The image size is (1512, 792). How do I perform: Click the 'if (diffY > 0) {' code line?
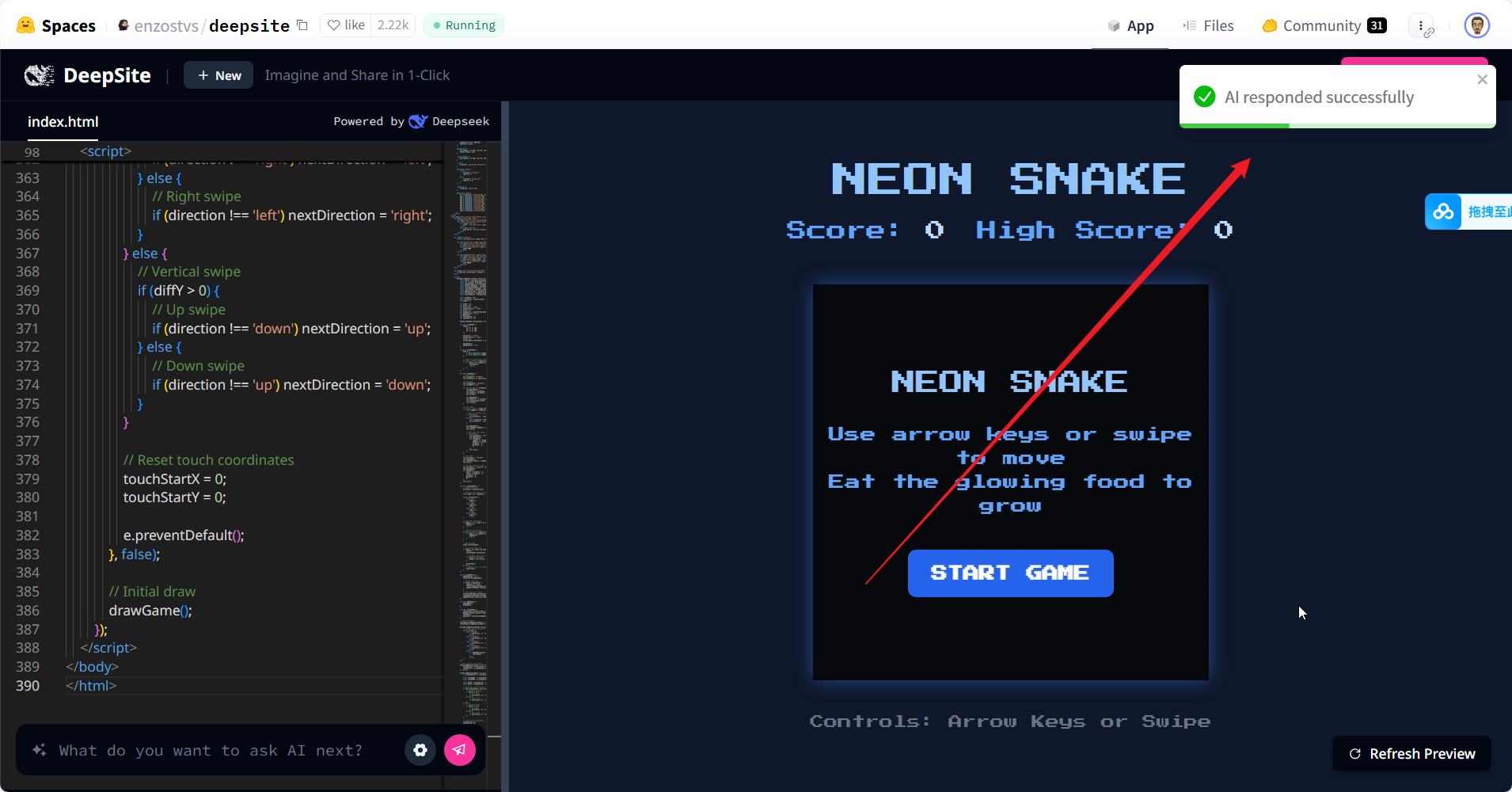point(179,291)
